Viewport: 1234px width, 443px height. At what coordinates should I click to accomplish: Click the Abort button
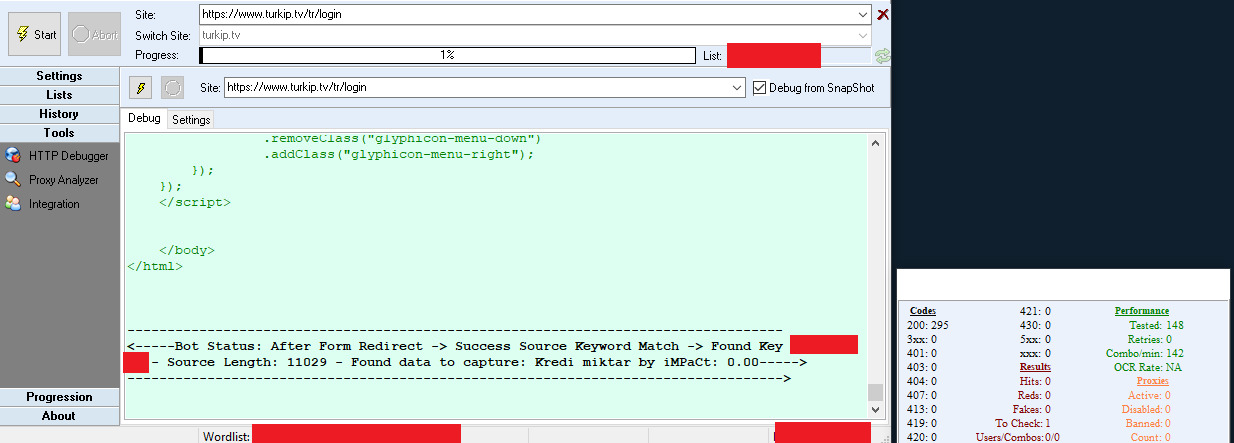(94, 34)
